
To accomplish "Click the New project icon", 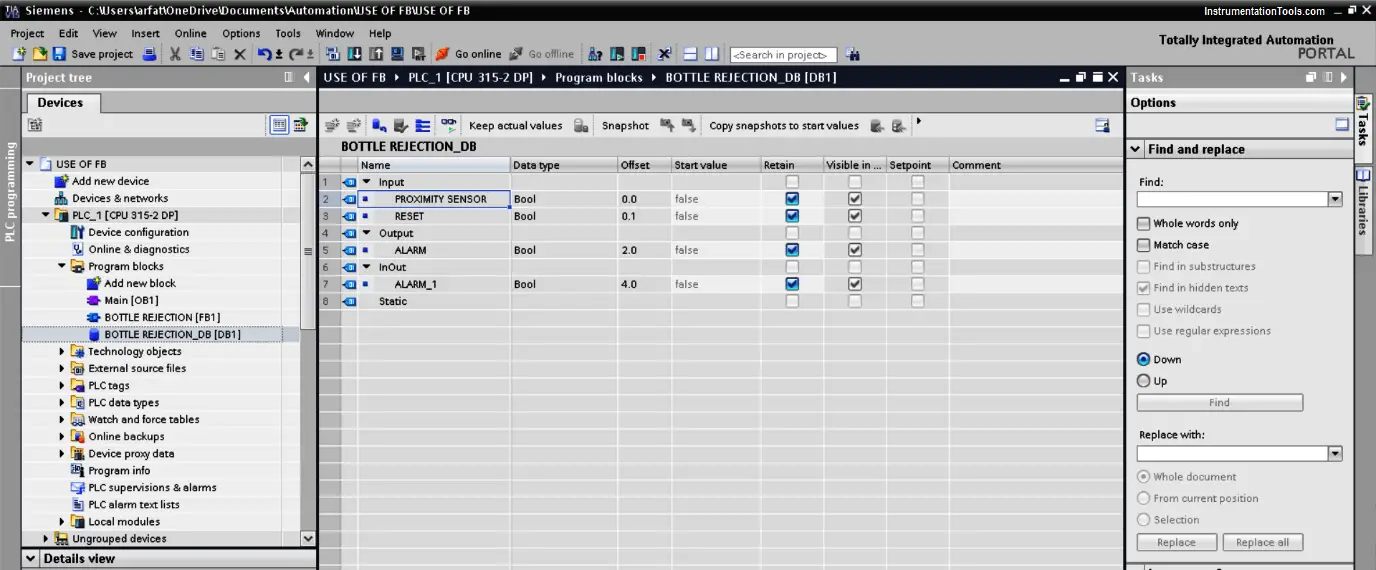I will pyautogui.click(x=21, y=54).
